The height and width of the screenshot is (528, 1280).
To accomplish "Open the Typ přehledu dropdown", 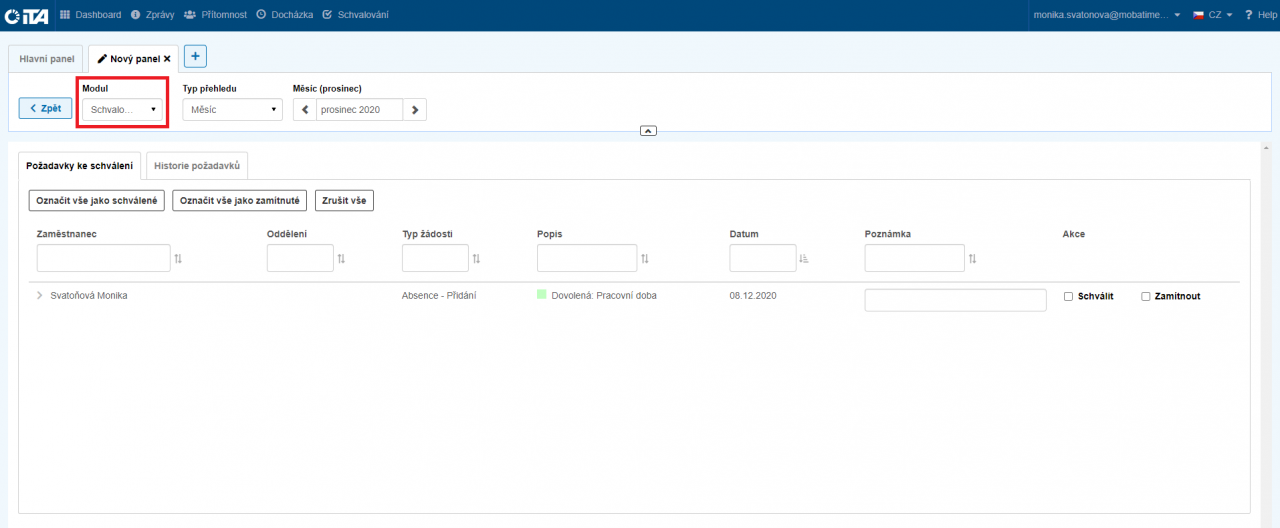I will tap(232, 109).
